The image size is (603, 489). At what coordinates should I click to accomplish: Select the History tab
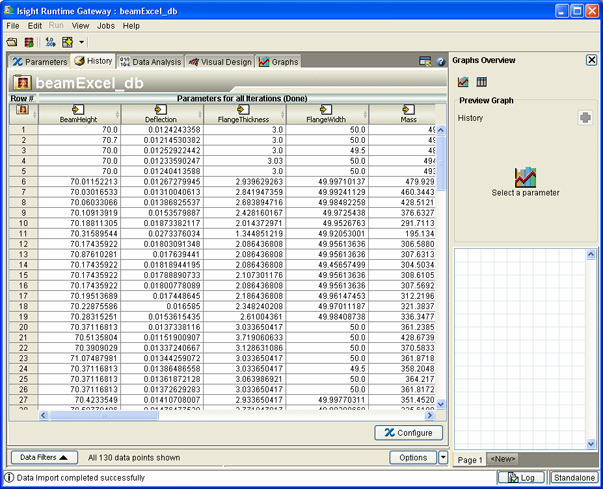tap(93, 61)
